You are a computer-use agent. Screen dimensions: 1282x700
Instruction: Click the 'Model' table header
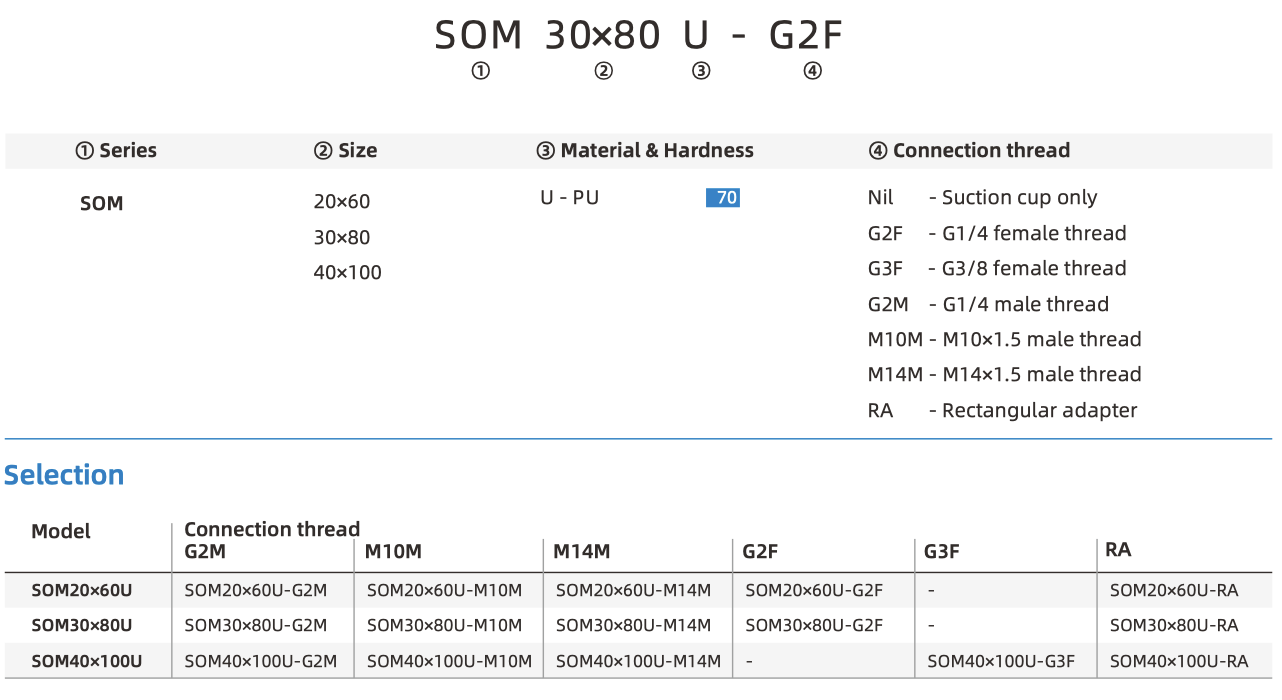[61, 532]
